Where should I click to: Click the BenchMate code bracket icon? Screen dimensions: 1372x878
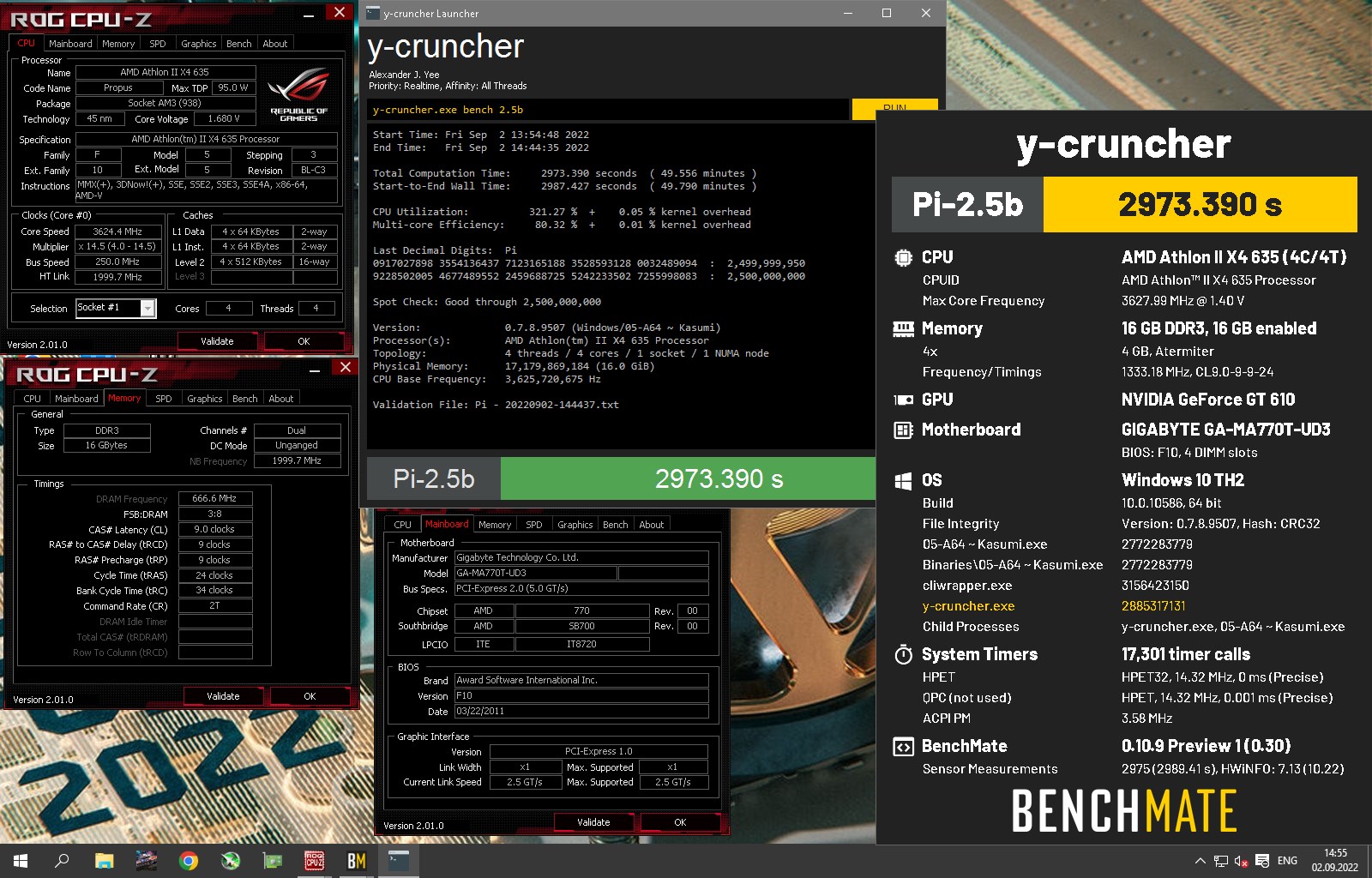pyautogui.click(x=903, y=747)
